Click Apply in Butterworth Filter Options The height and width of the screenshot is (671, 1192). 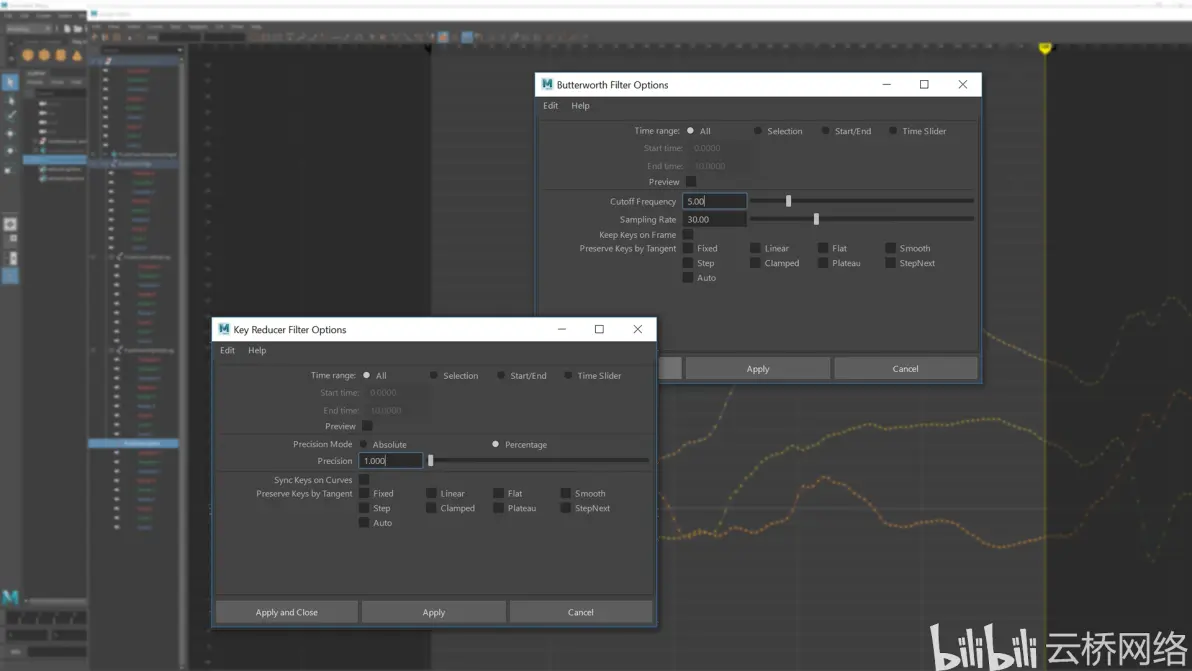point(758,369)
